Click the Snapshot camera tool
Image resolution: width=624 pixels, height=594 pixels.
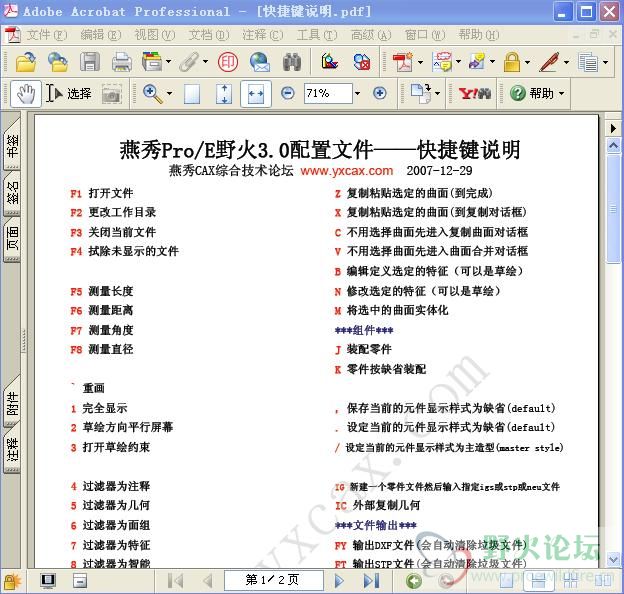coord(111,94)
